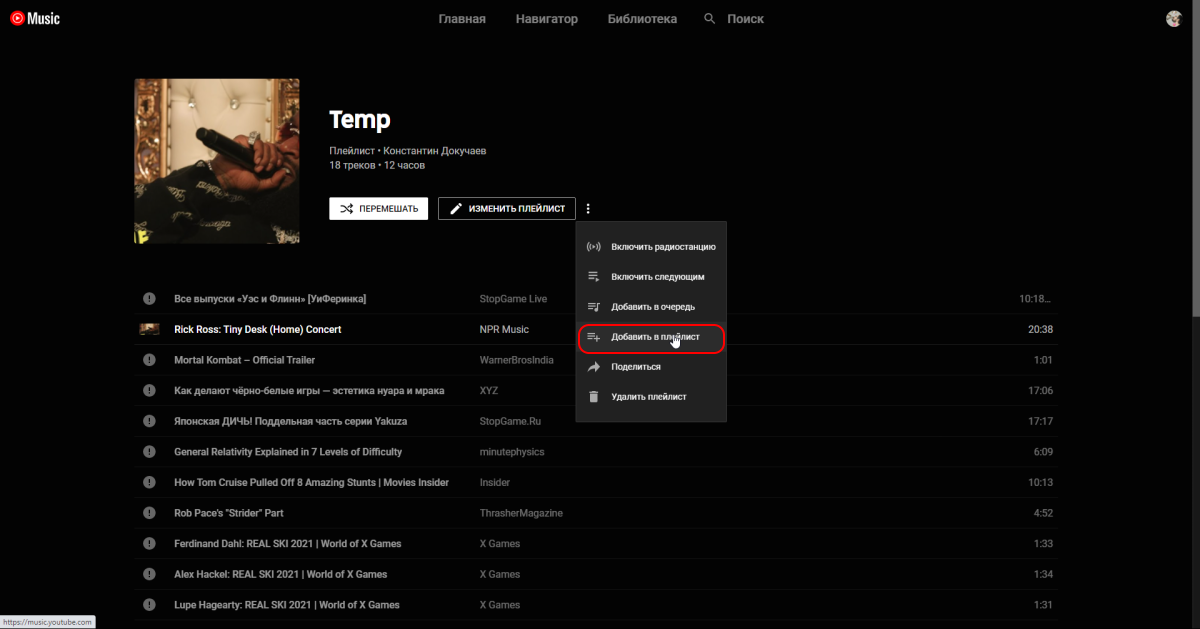Click unavailable icon beside How Tom Cruise row
1200x629 pixels.
tap(149, 482)
